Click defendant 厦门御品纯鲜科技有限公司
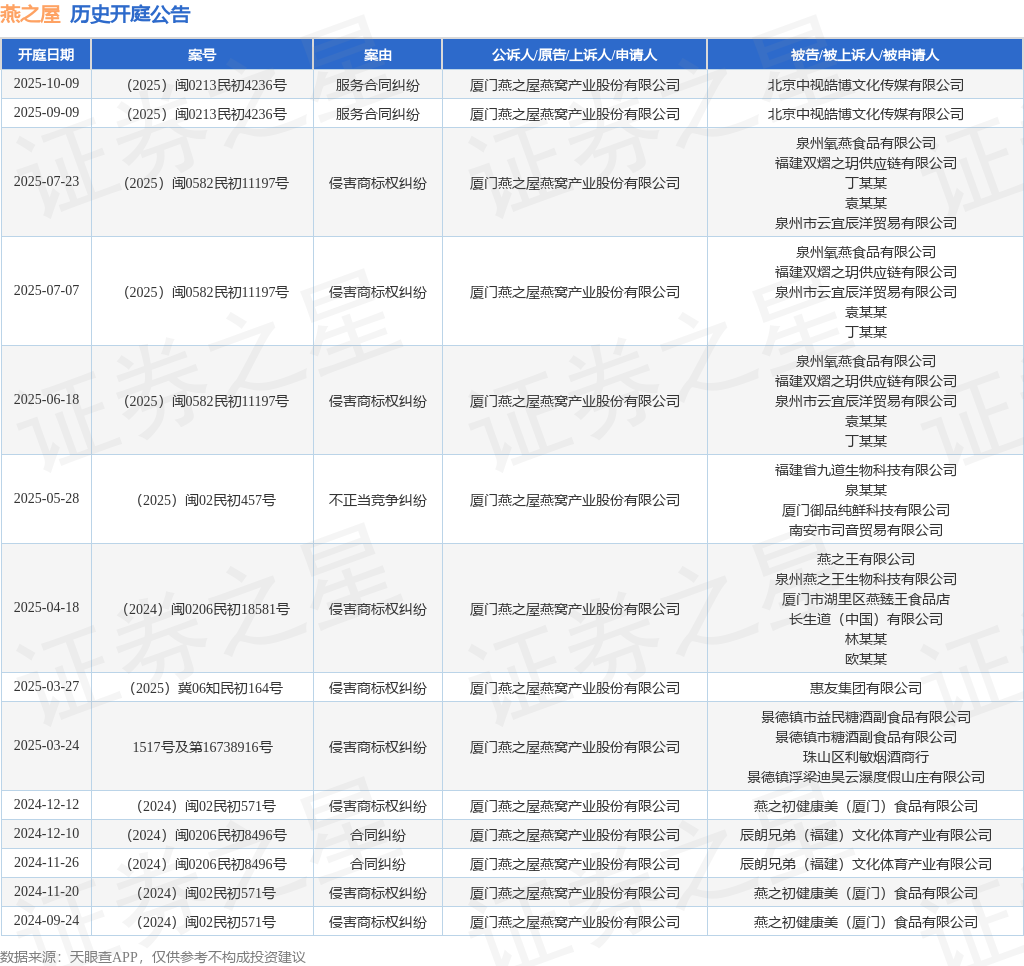This screenshot has height=966, width=1024. (866, 510)
